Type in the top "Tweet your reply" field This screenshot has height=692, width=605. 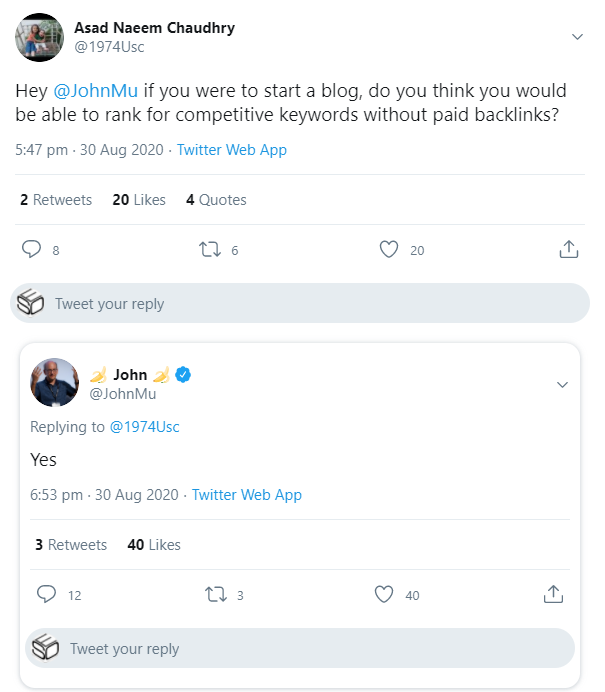[300, 304]
